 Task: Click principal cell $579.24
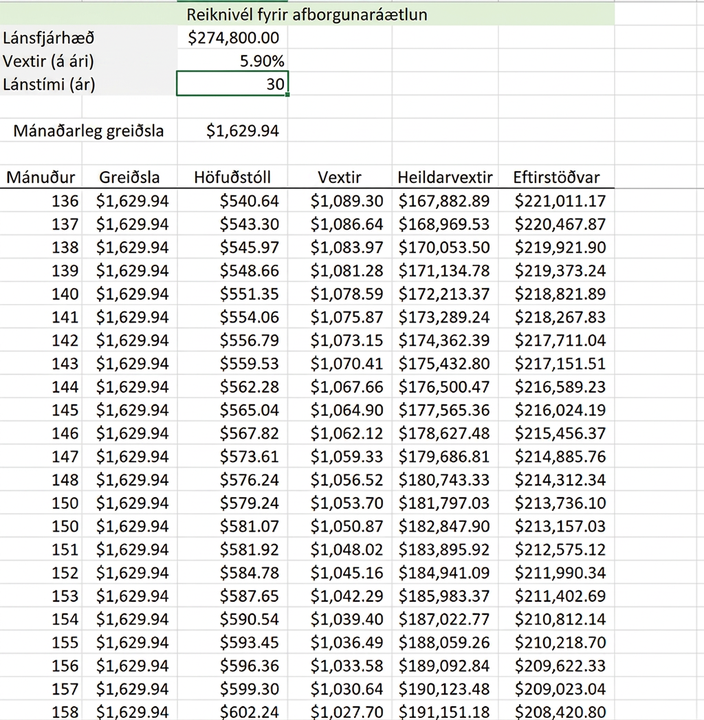[233, 503]
